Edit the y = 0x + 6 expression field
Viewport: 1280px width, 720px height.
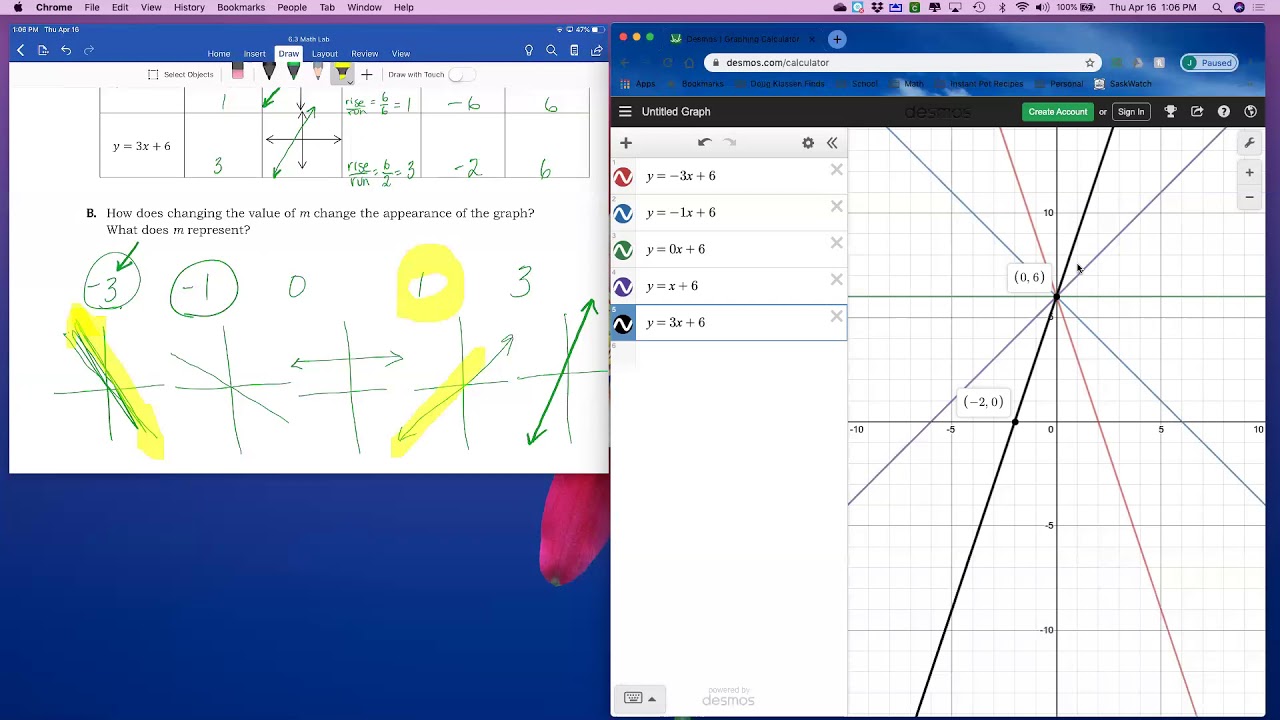[740, 249]
